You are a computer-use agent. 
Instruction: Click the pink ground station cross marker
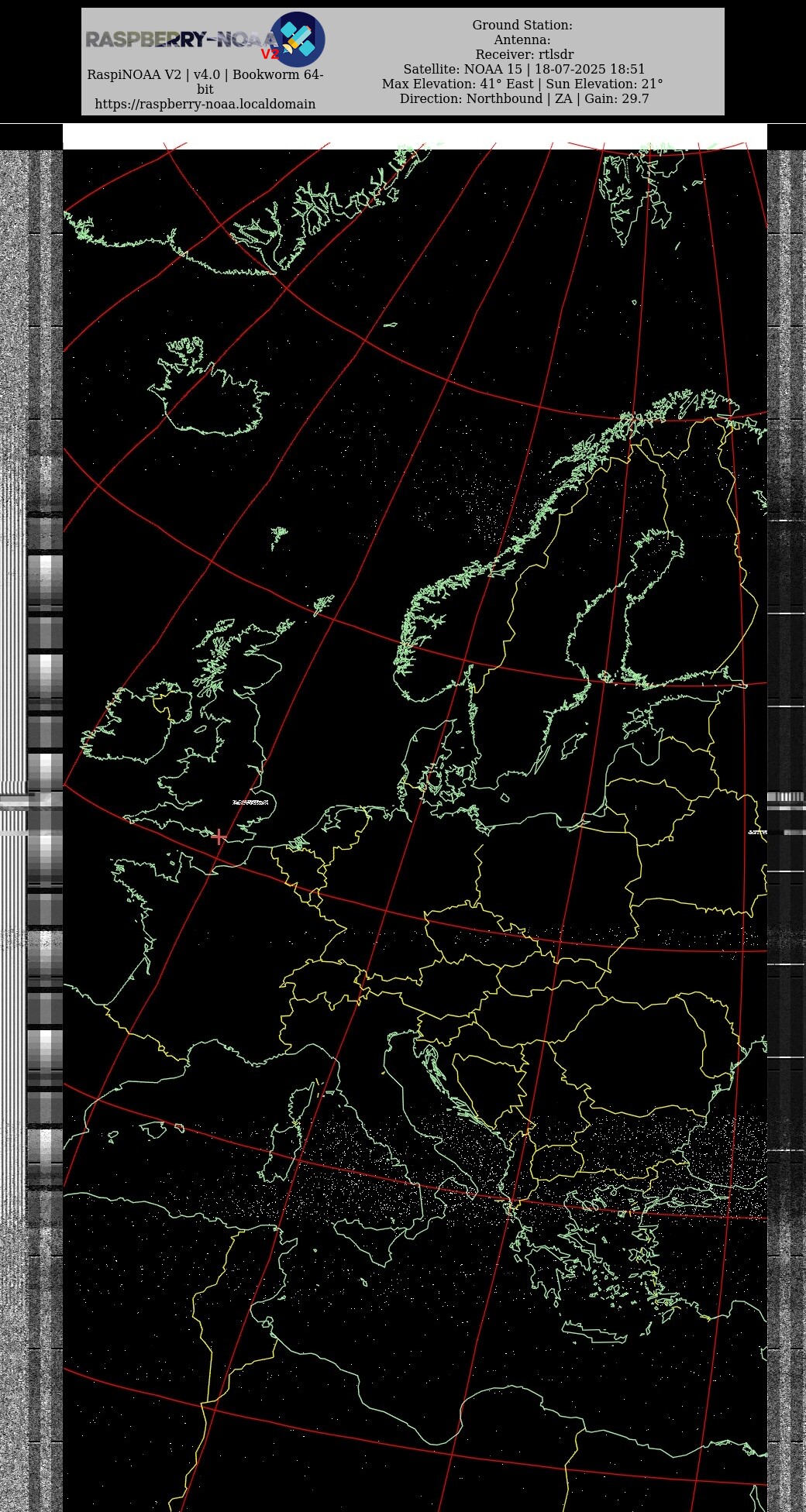[219, 837]
